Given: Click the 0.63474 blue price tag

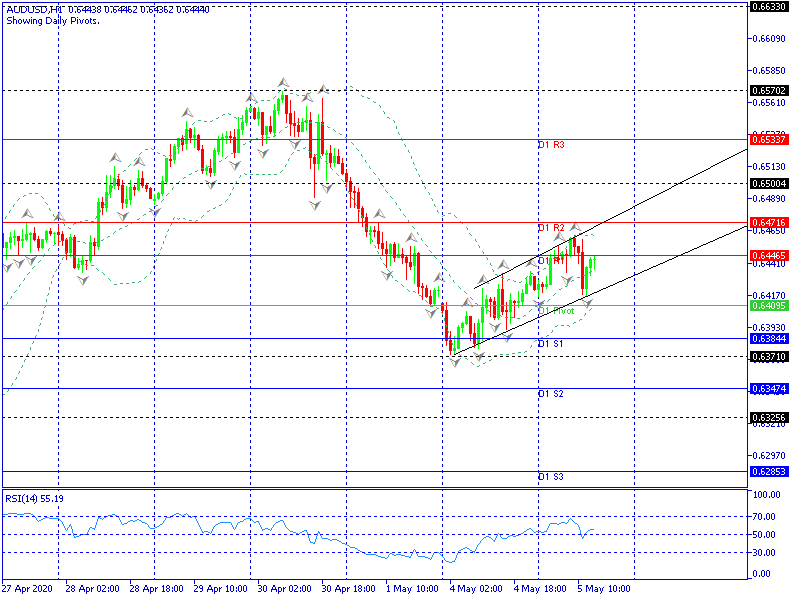Looking at the screenshot, I should [769, 389].
